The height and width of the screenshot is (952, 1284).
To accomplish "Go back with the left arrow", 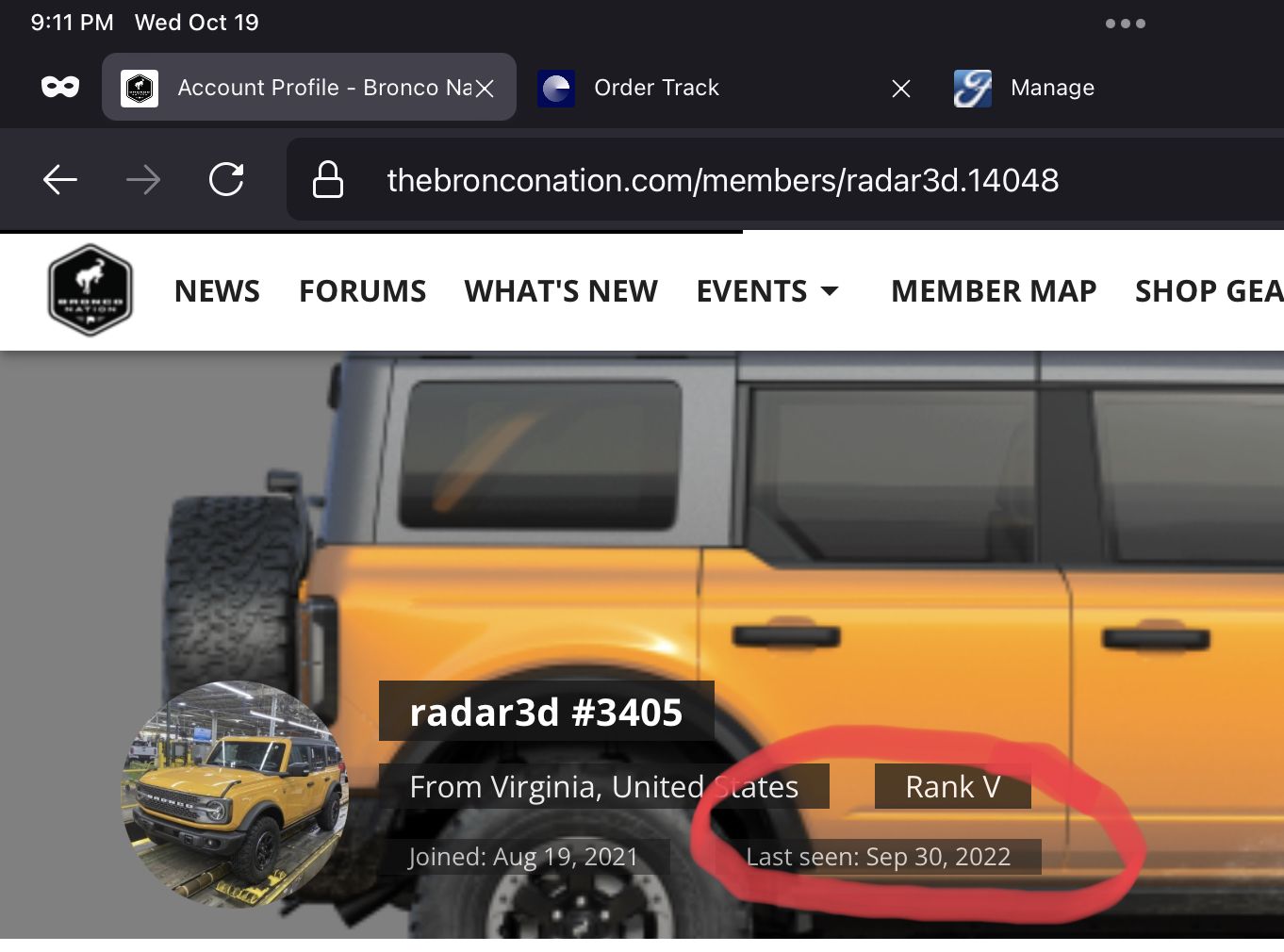I will (x=60, y=179).
